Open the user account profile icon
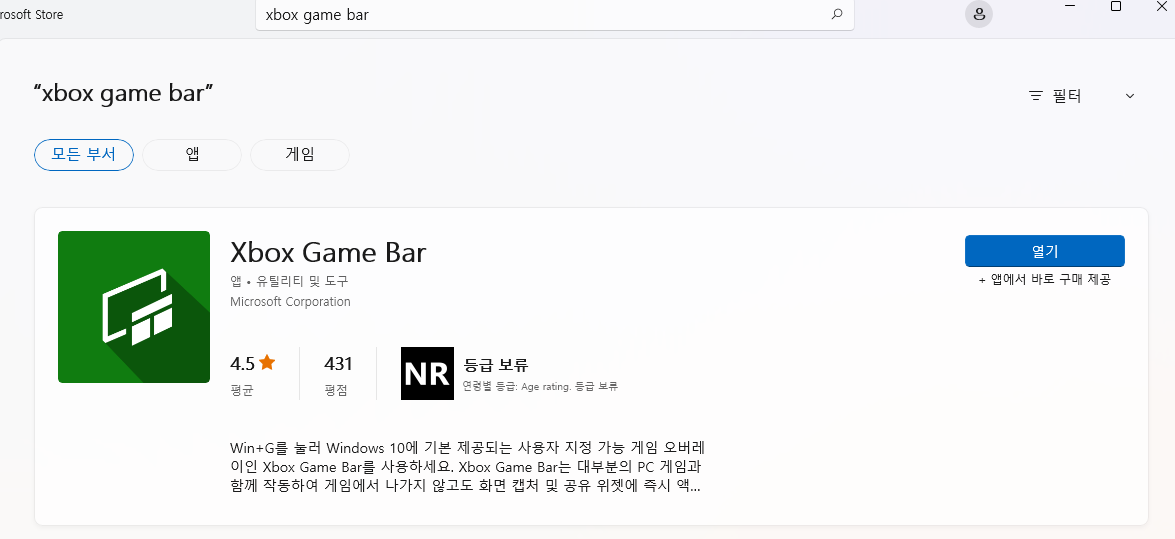Screen dimensions: 1175x539 click(979, 14)
